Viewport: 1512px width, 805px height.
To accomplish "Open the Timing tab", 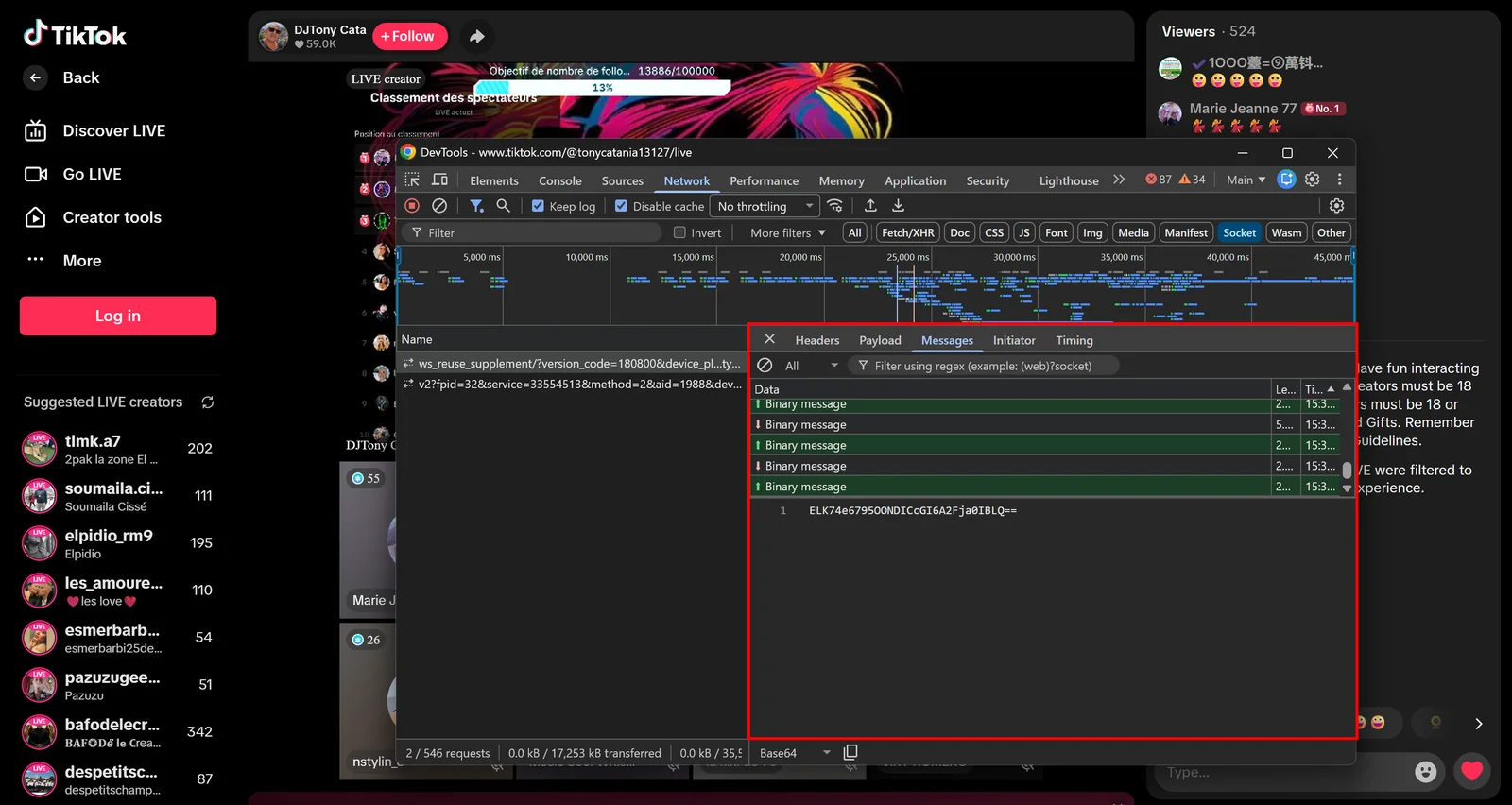I will (1074, 340).
